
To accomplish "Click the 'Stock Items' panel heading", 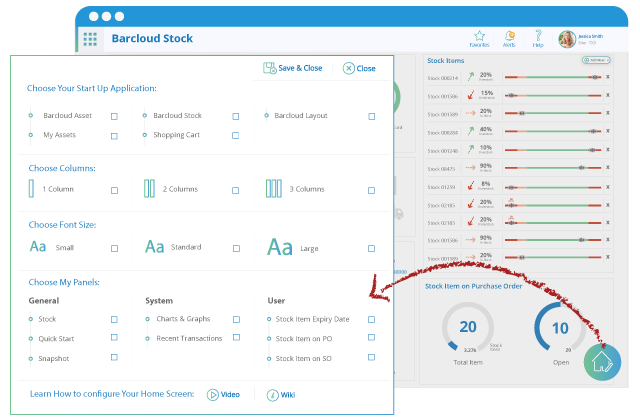I will click(446, 61).
